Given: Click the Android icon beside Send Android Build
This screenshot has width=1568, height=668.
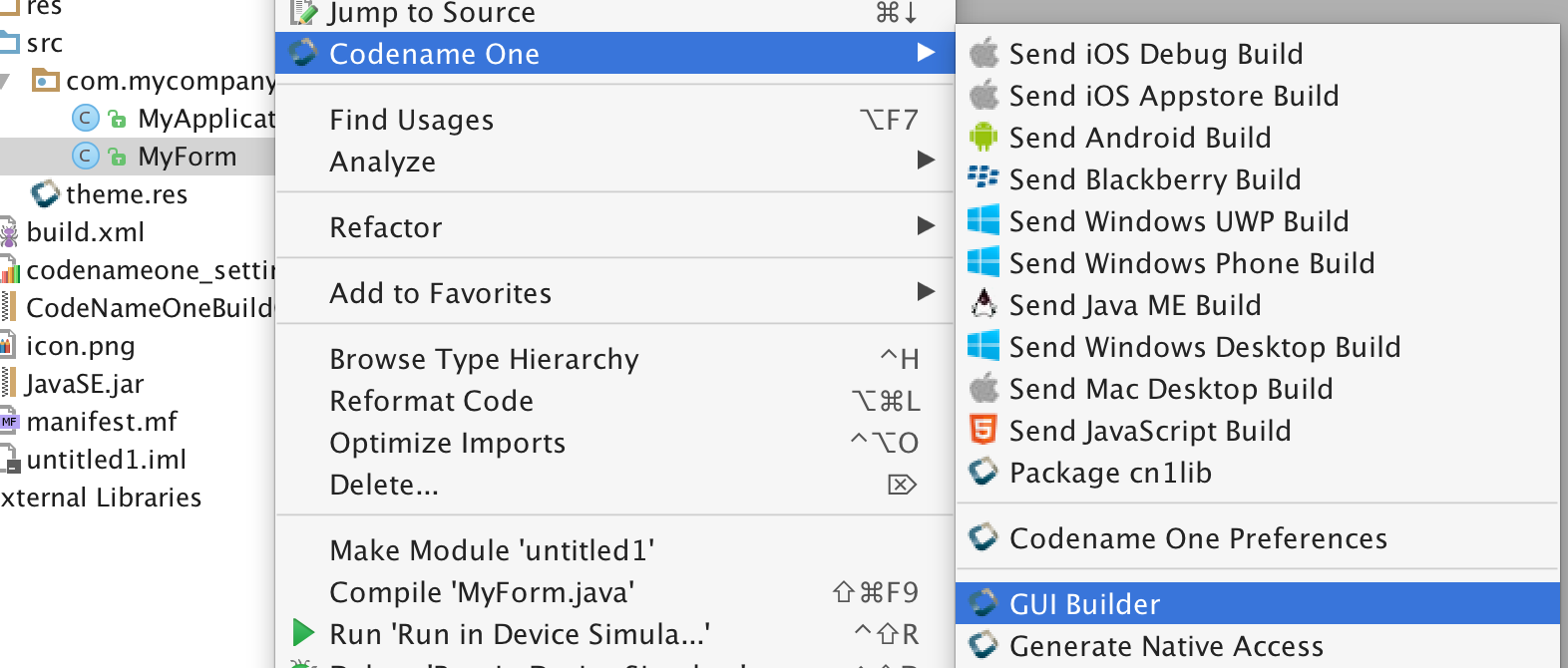Looking at the screenshot, I should coord(984,138).
